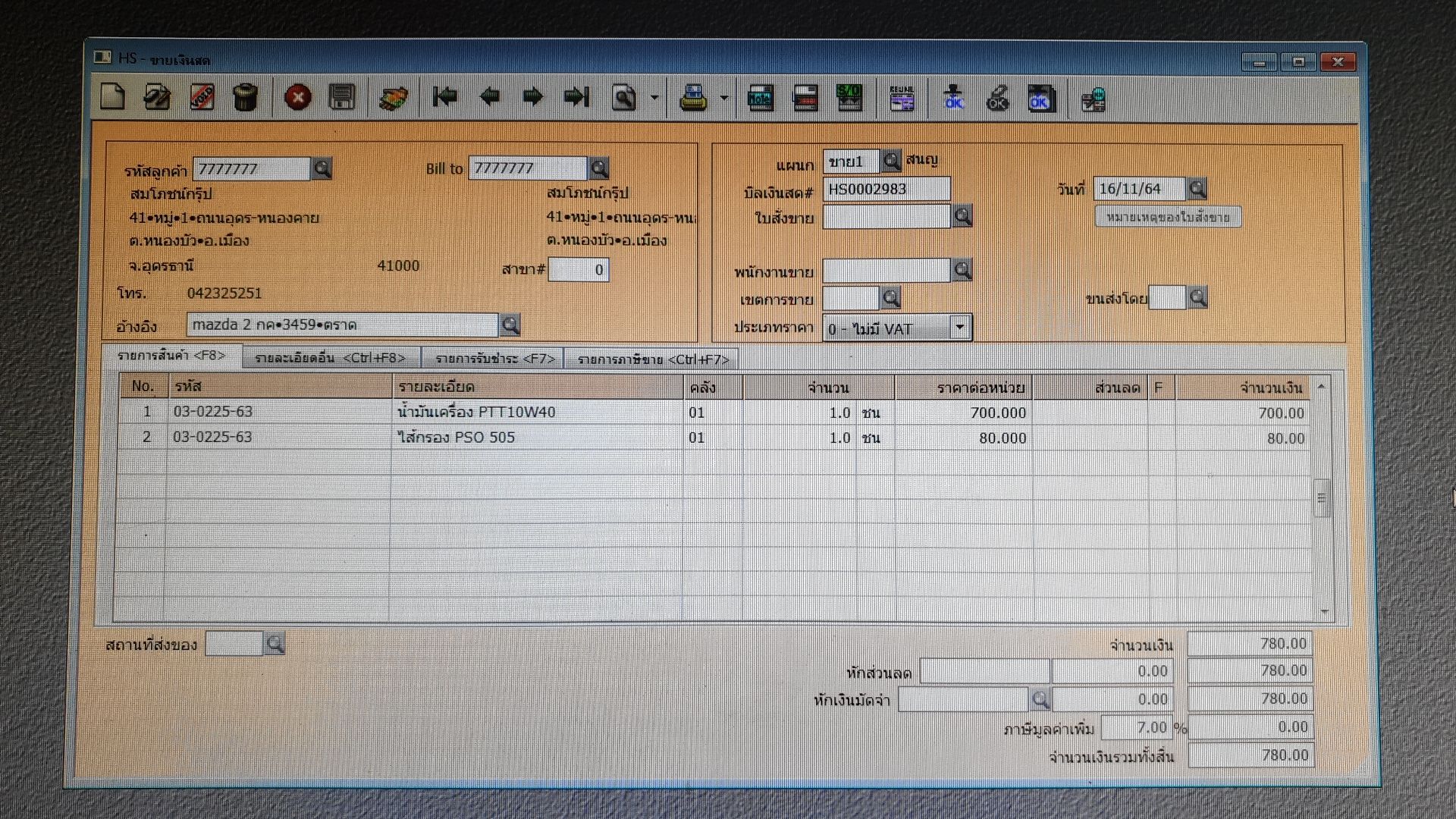Viewport: 1456px width, 819px height.
Task: Select row 1 น้ำมันเครื่อง PTT10W40
Action: click(713, 412)
